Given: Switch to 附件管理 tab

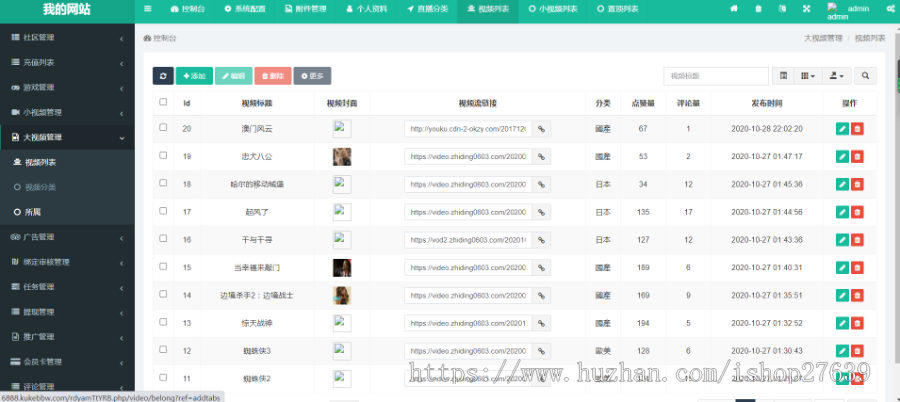Looking at the screenshot, I should [305, 9].
